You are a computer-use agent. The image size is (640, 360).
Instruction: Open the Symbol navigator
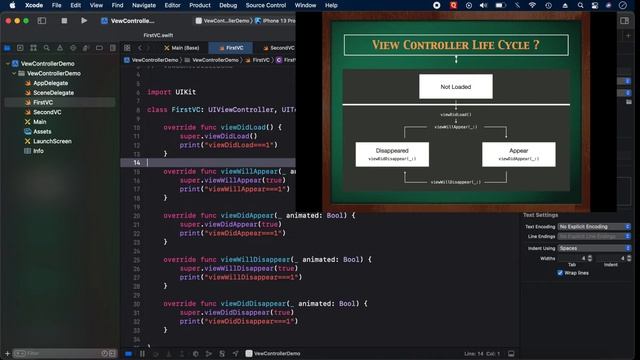(33, 48)
